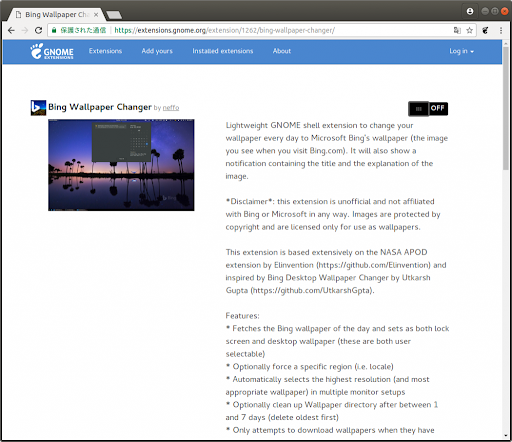Click the extension screenshot thumbnail

pyautogui.click(x=121, y=165)
